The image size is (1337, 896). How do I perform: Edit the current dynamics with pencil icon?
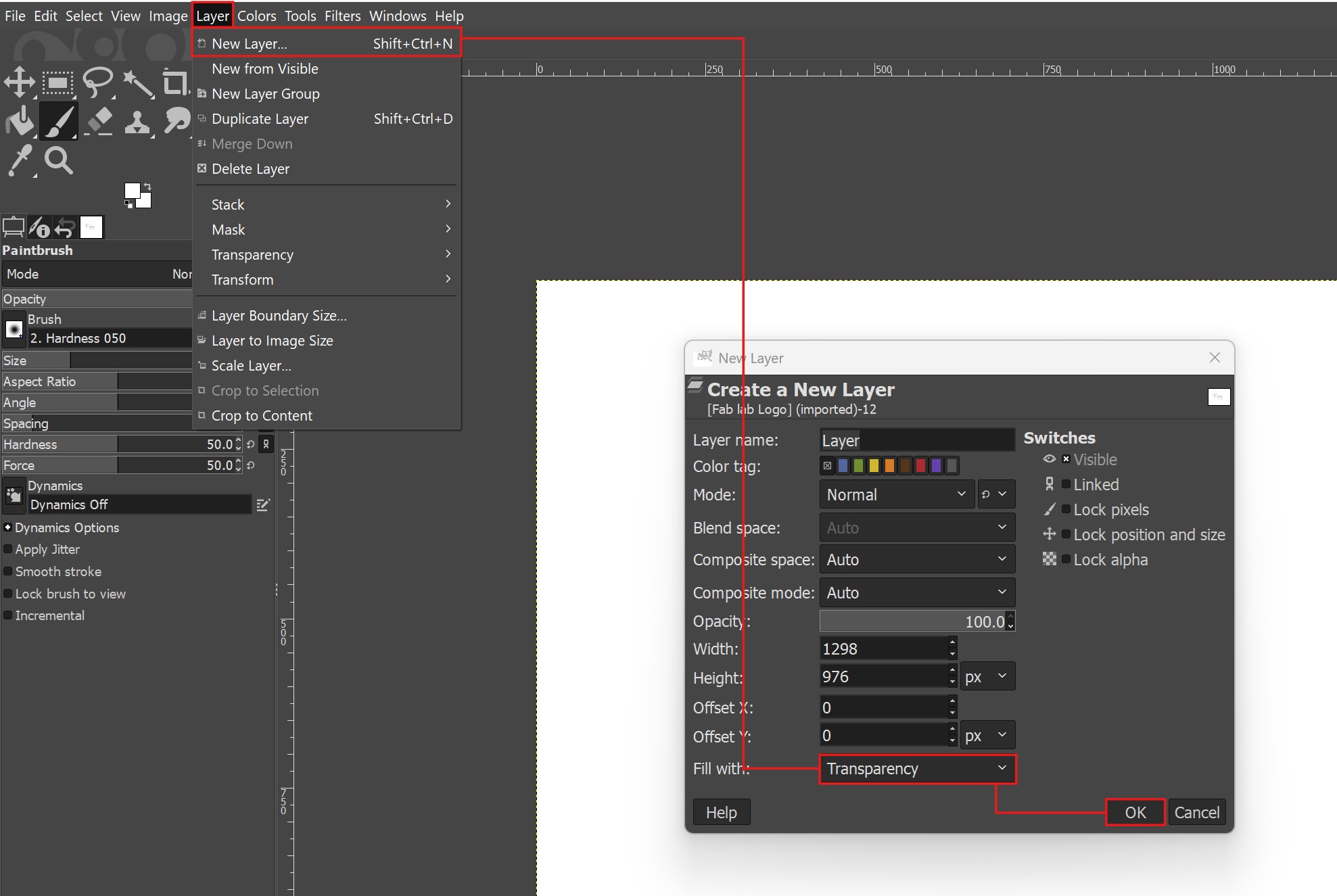pos(263,504)
